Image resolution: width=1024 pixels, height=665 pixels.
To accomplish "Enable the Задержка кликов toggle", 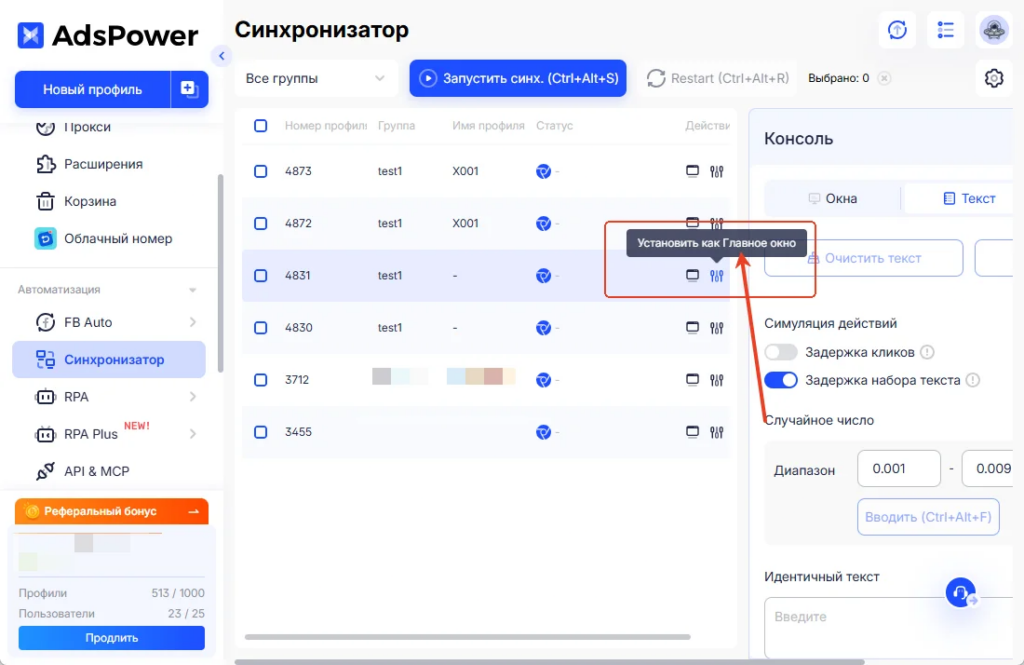I will point(781,353).
